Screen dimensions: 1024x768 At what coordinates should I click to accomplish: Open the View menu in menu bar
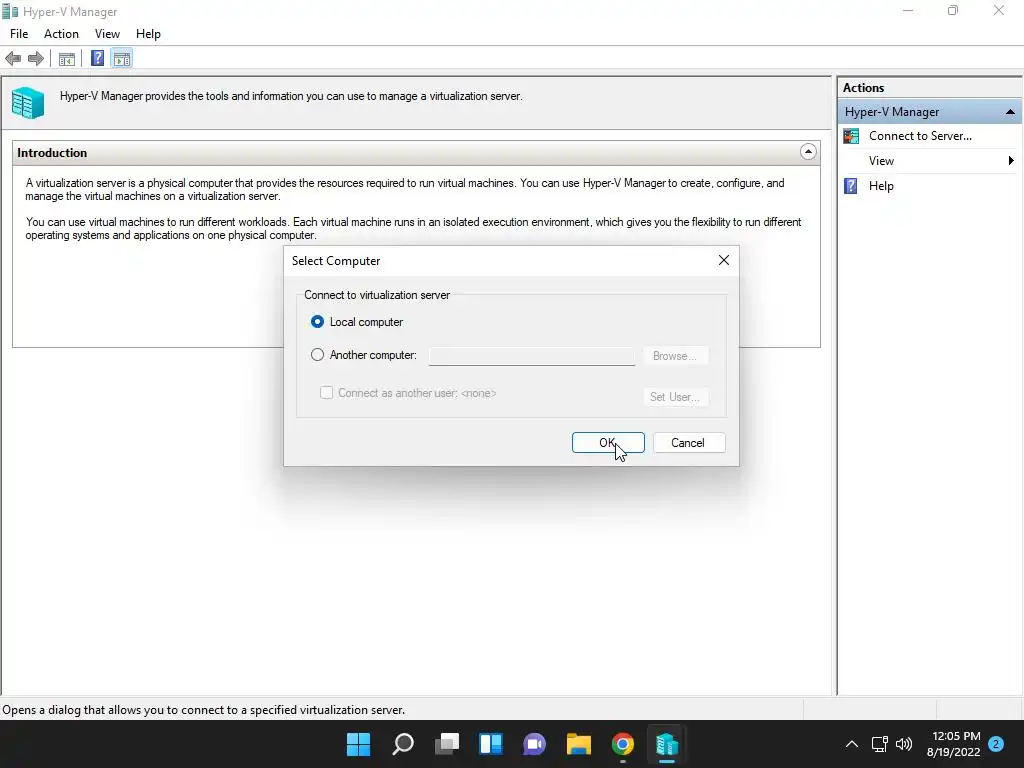[x=107, y=34]
